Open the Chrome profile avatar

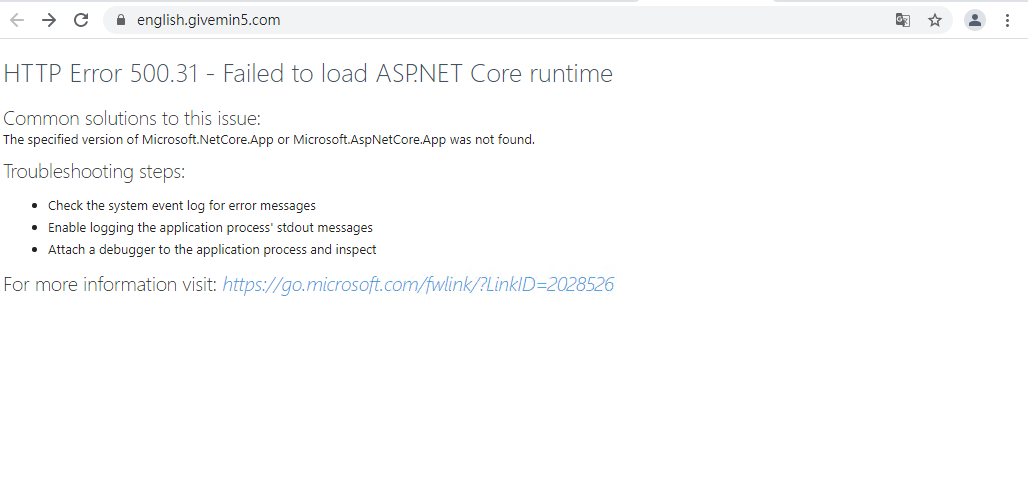coord(975,20)
